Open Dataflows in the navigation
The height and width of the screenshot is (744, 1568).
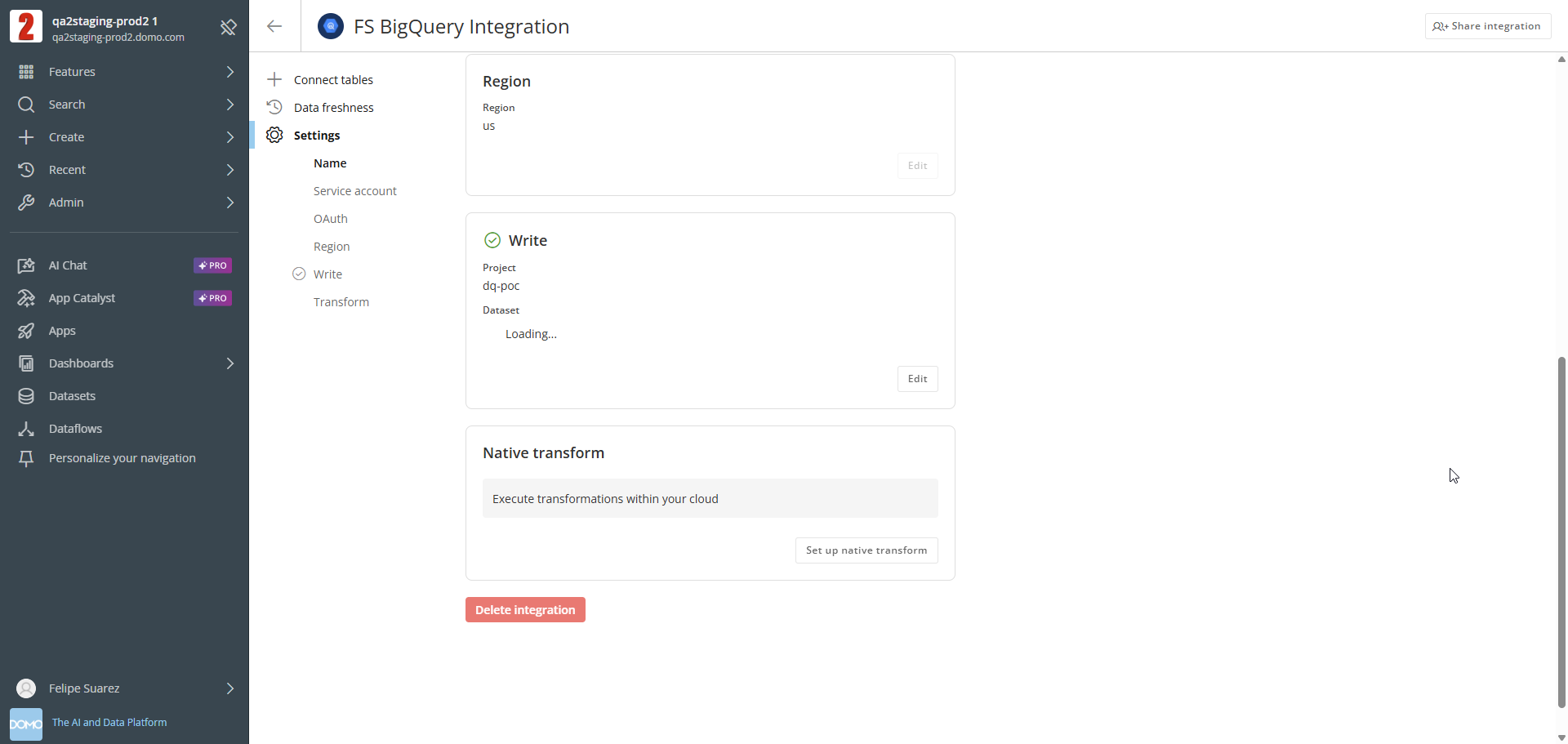click(75, 429)
